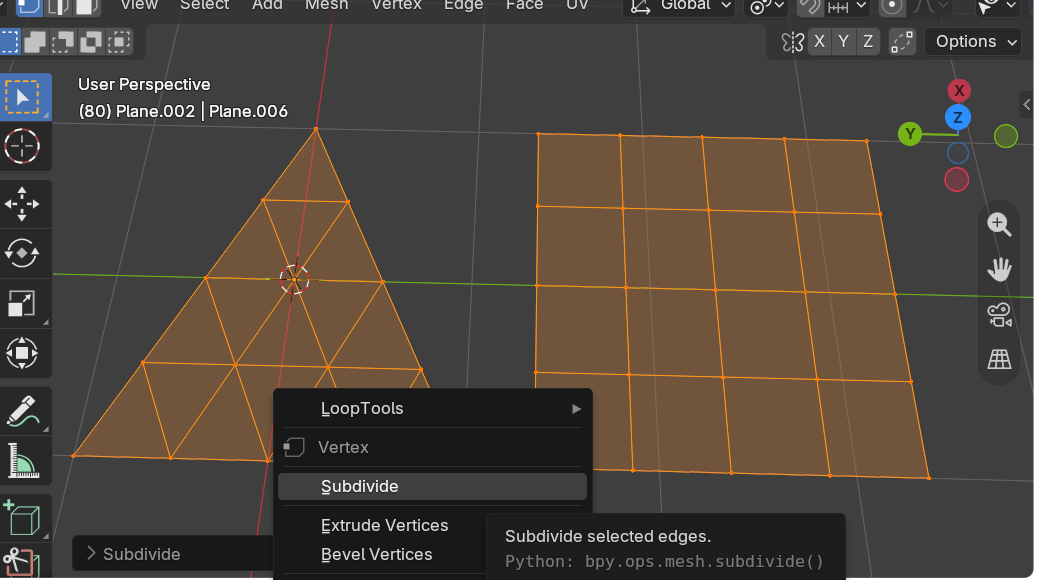1039x580 pixels.
Task: Click the unlabeled red negative-X gizmo circle
Action: pyautogui.click(x=956, y=180)
